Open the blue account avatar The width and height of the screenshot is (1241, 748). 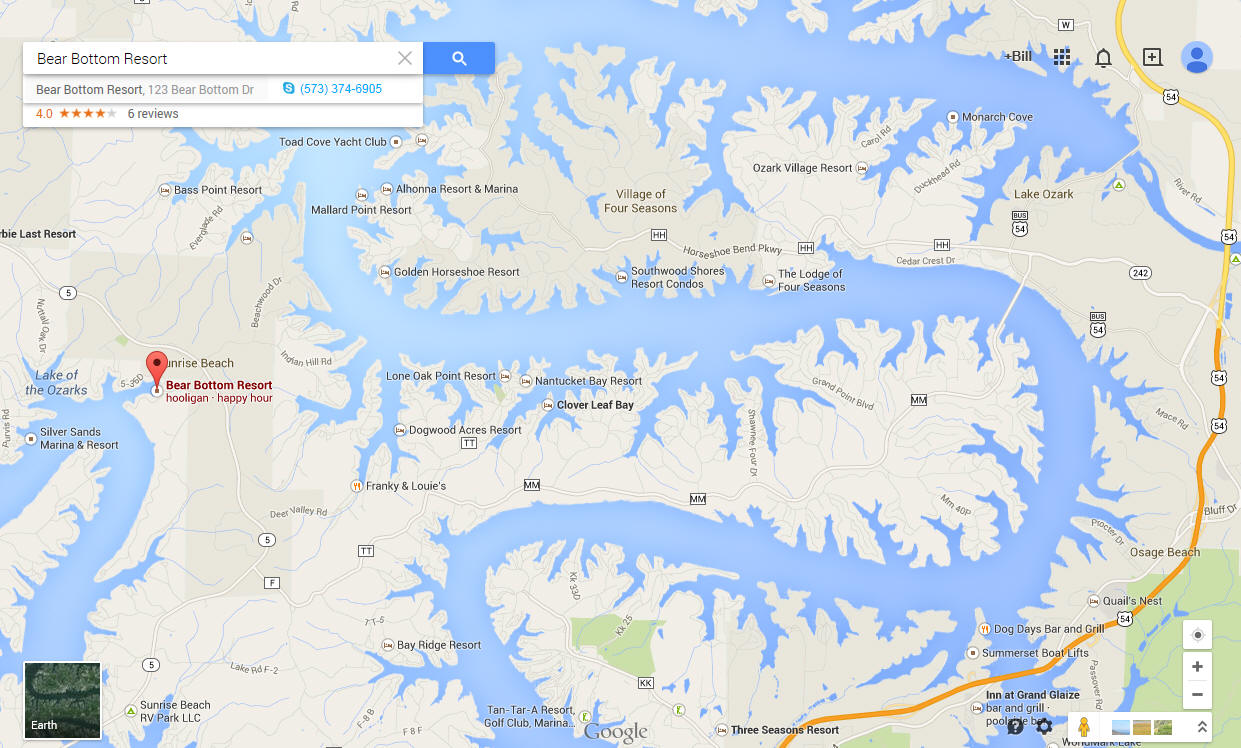click(x=1197, y=57)
